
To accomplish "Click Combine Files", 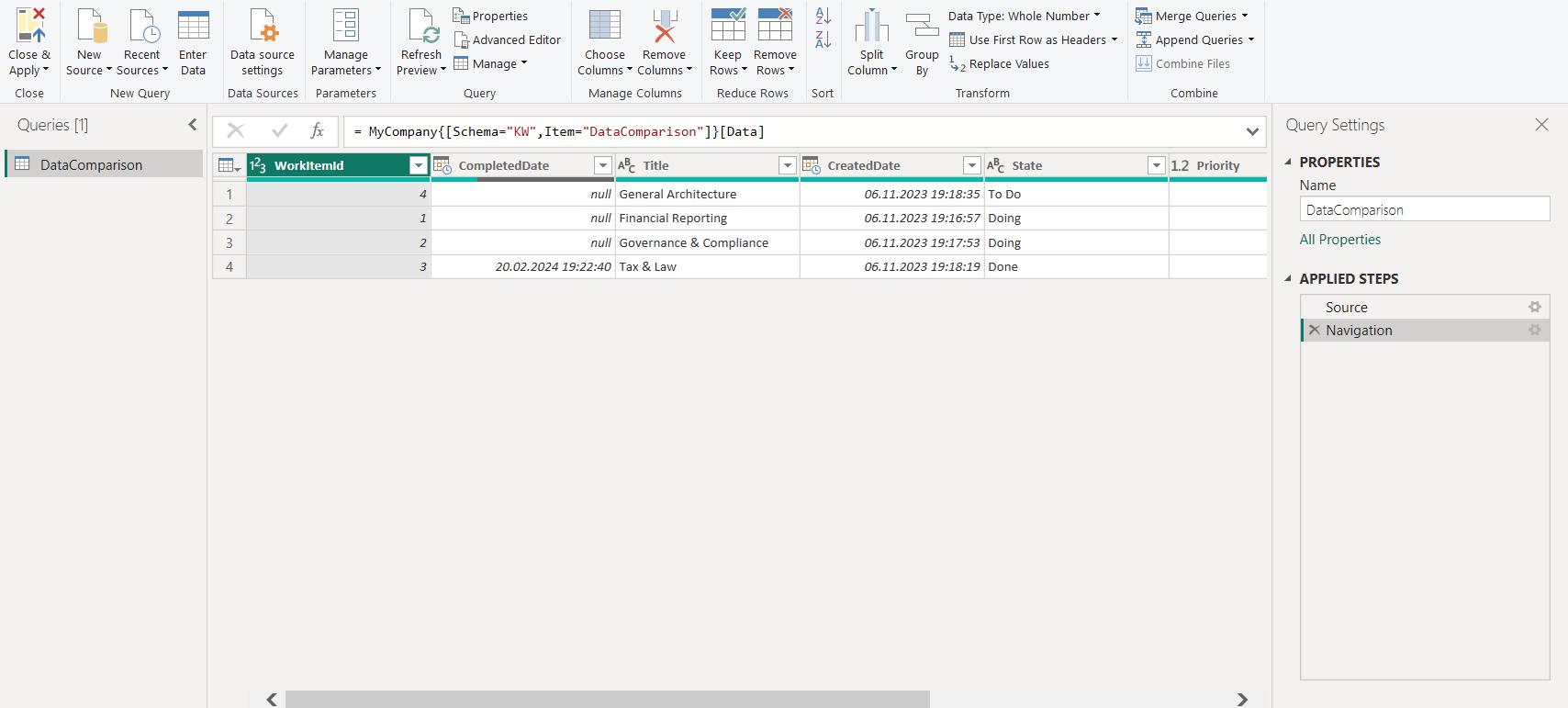I will [x=1182, y=63].
